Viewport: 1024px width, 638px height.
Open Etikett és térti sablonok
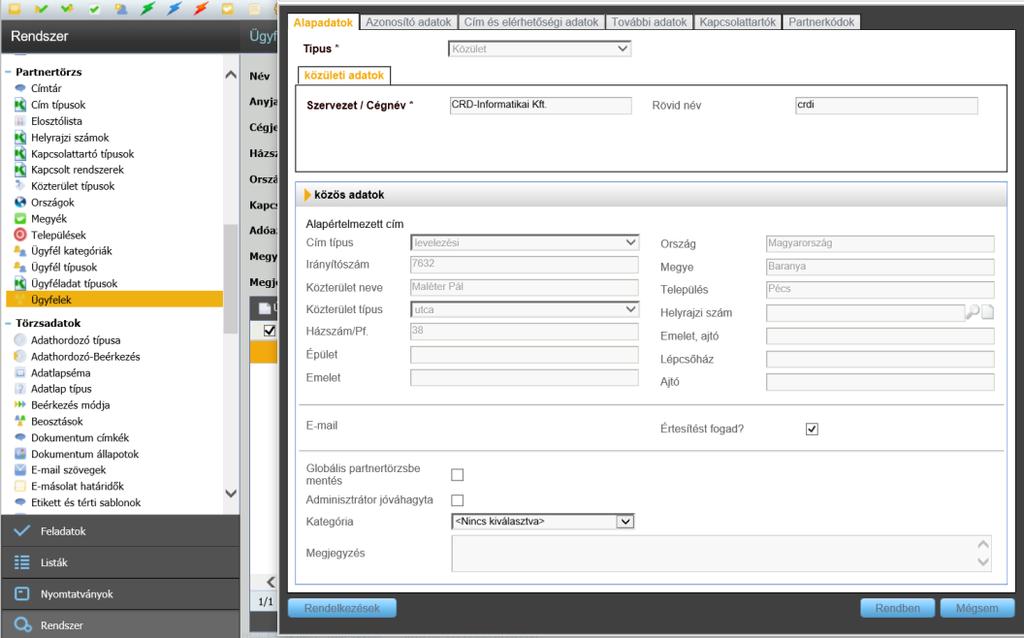[x=86, y=502]
